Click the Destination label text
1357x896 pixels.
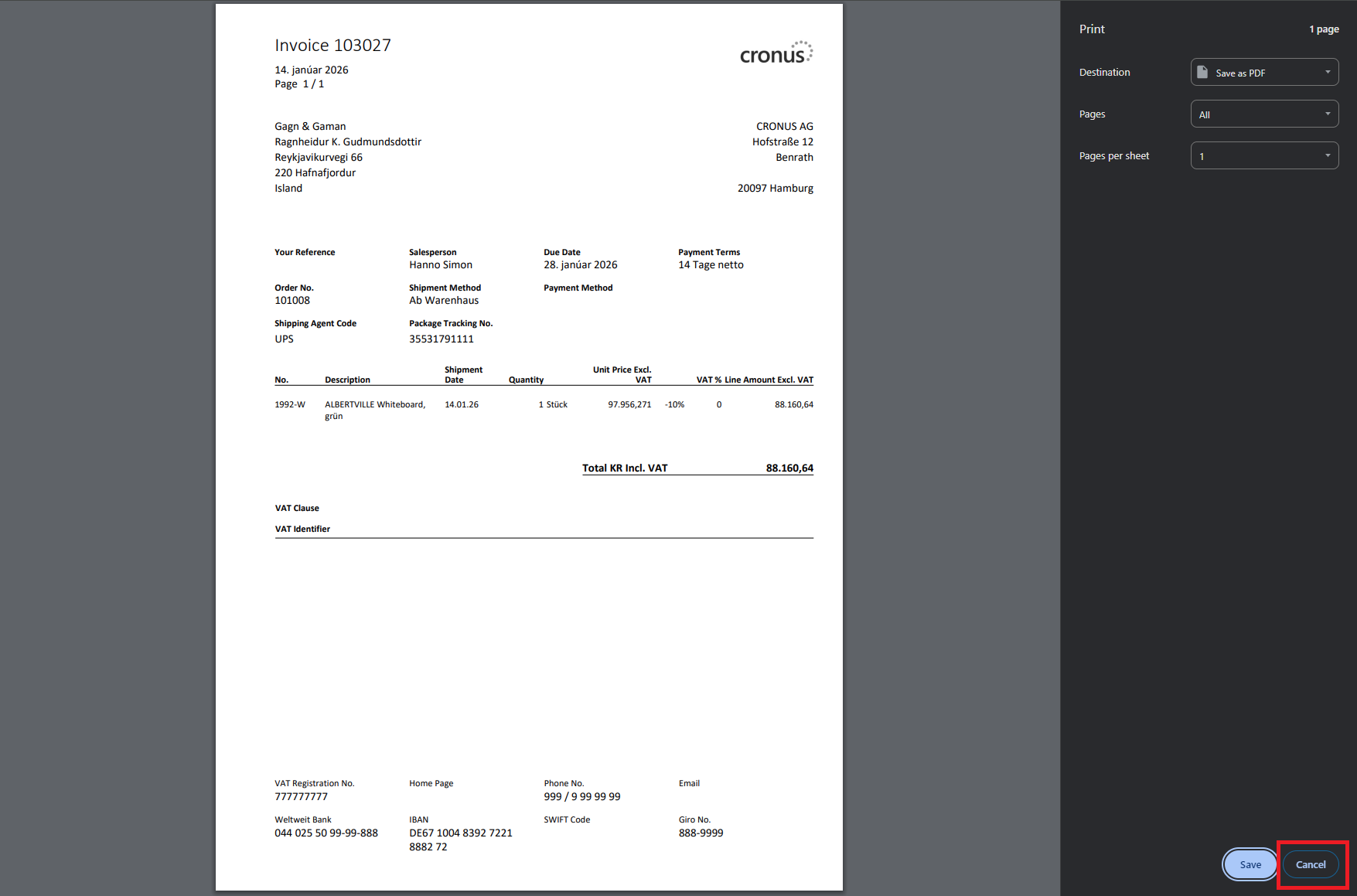(1104, 73)
